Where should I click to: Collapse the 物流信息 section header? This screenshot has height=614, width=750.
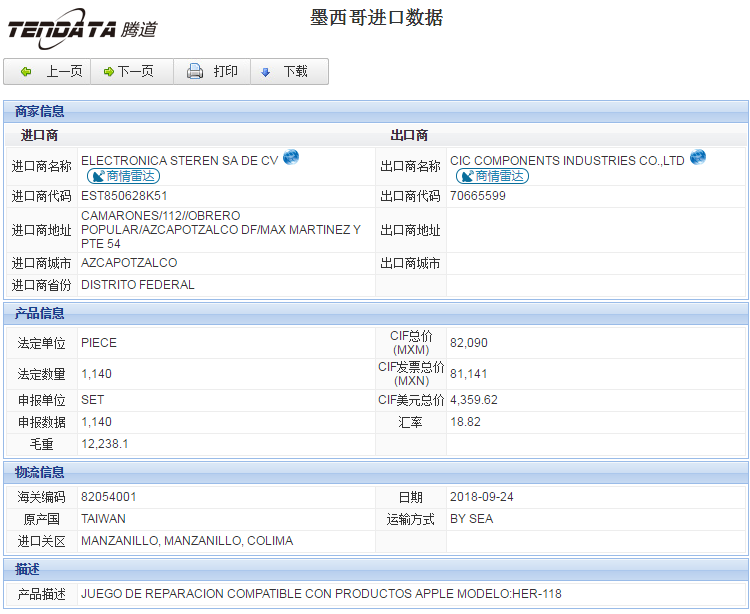coord(40,472)
